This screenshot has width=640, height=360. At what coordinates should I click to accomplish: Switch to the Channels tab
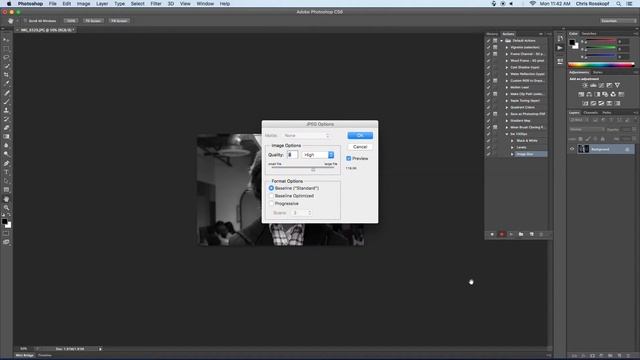(x=590, y=113)
